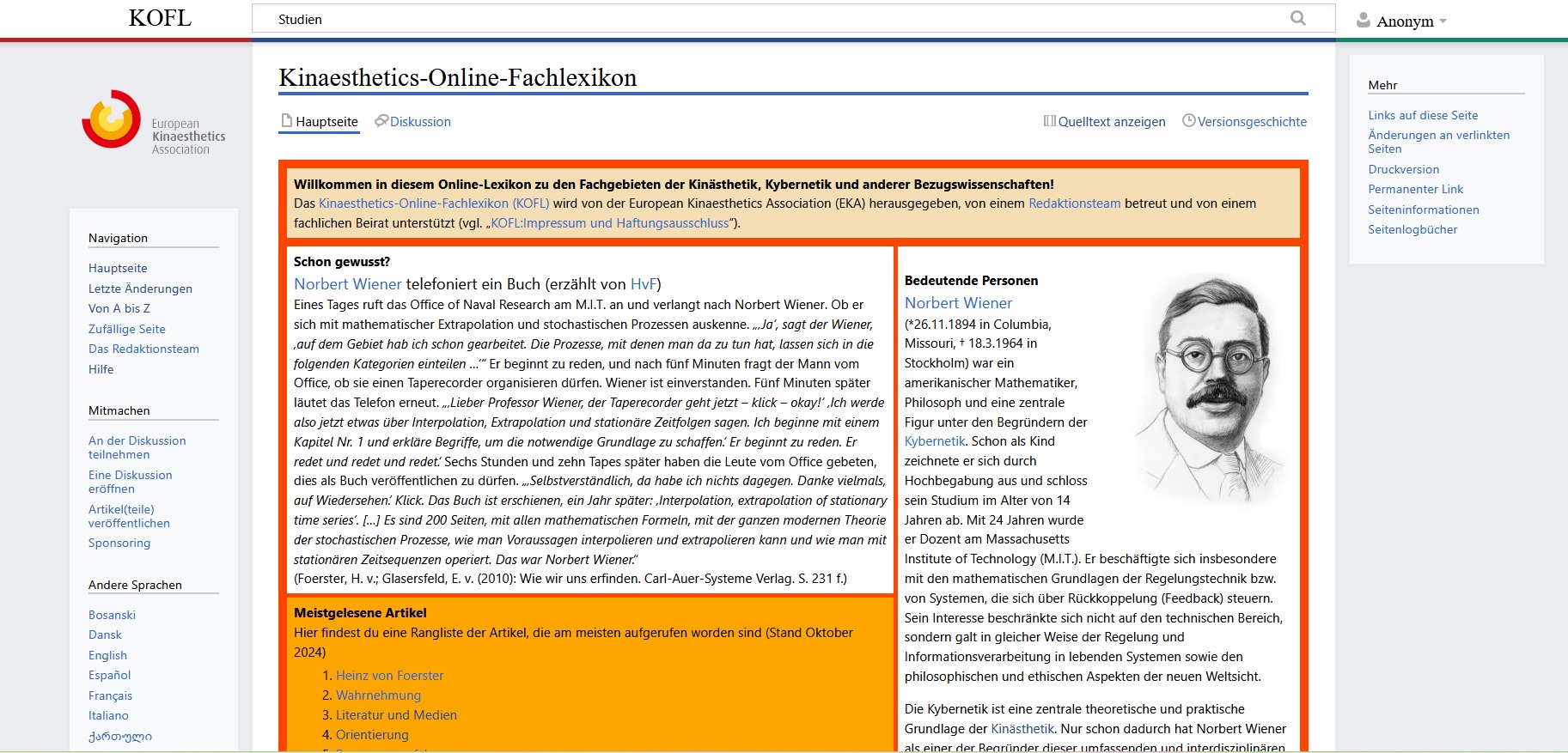Click the search magnifier icon
Viewport: 1568px width, 753px height.
[1297, 18]
